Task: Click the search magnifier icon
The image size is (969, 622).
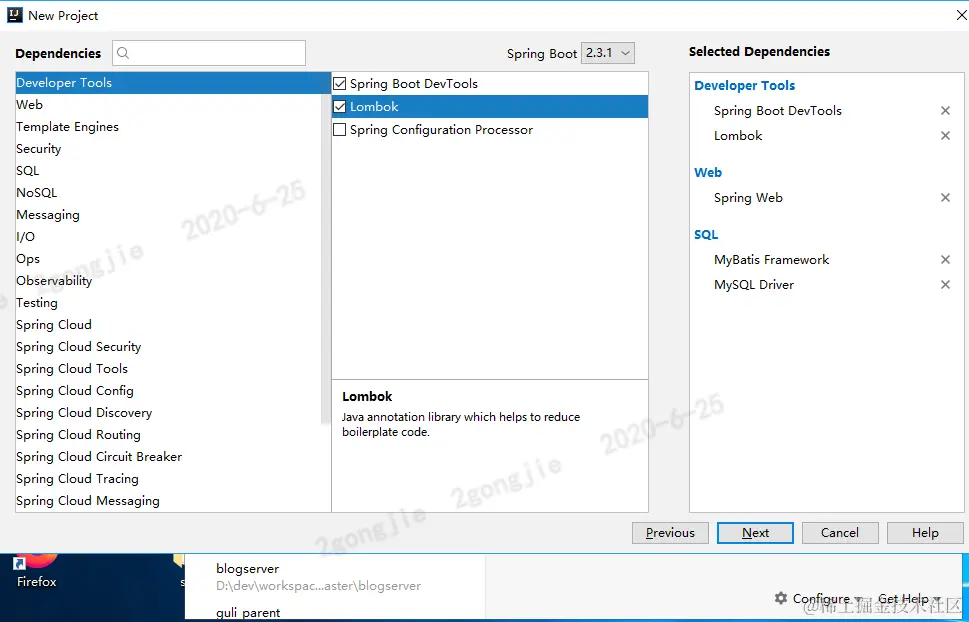Action: [x=123, y=53]
